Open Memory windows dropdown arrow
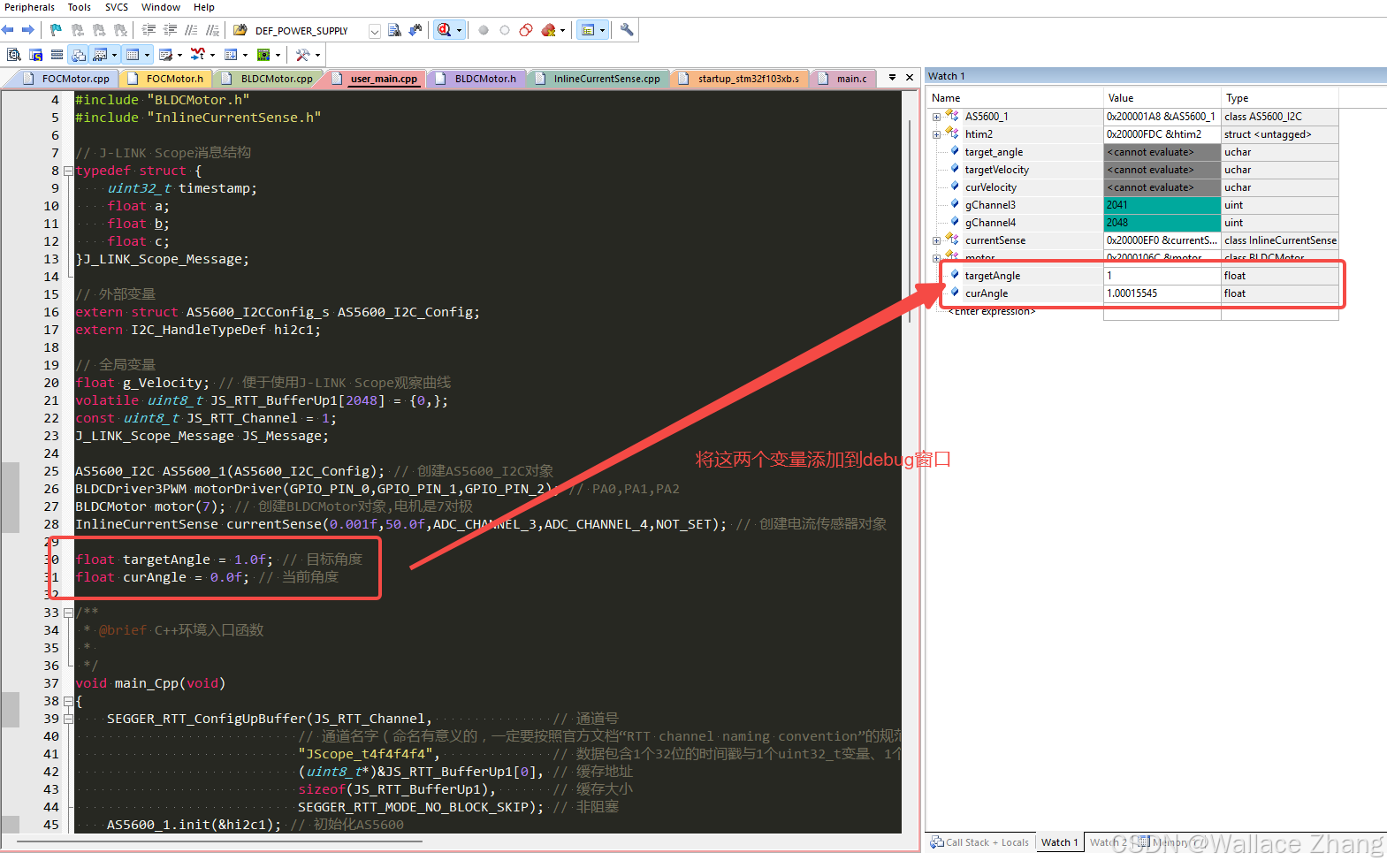 (x=147, y=55)
